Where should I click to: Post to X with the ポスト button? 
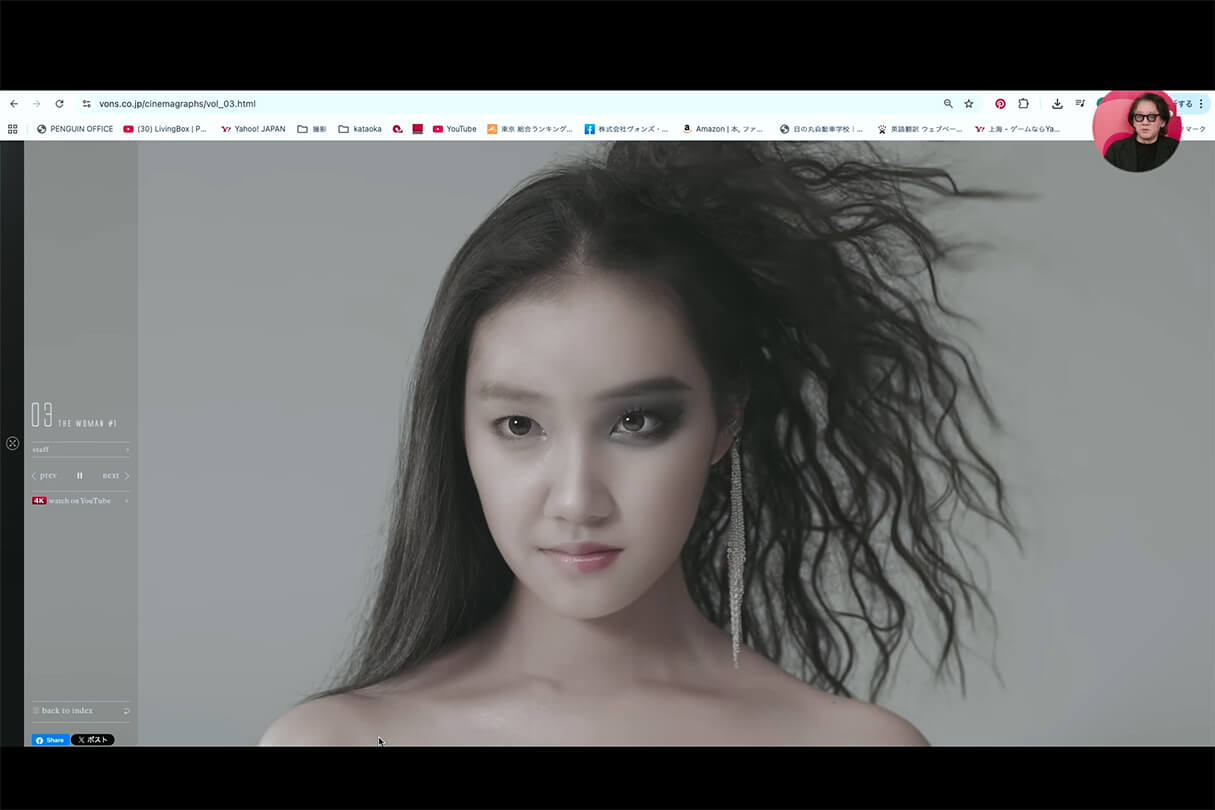click(92, 740)
